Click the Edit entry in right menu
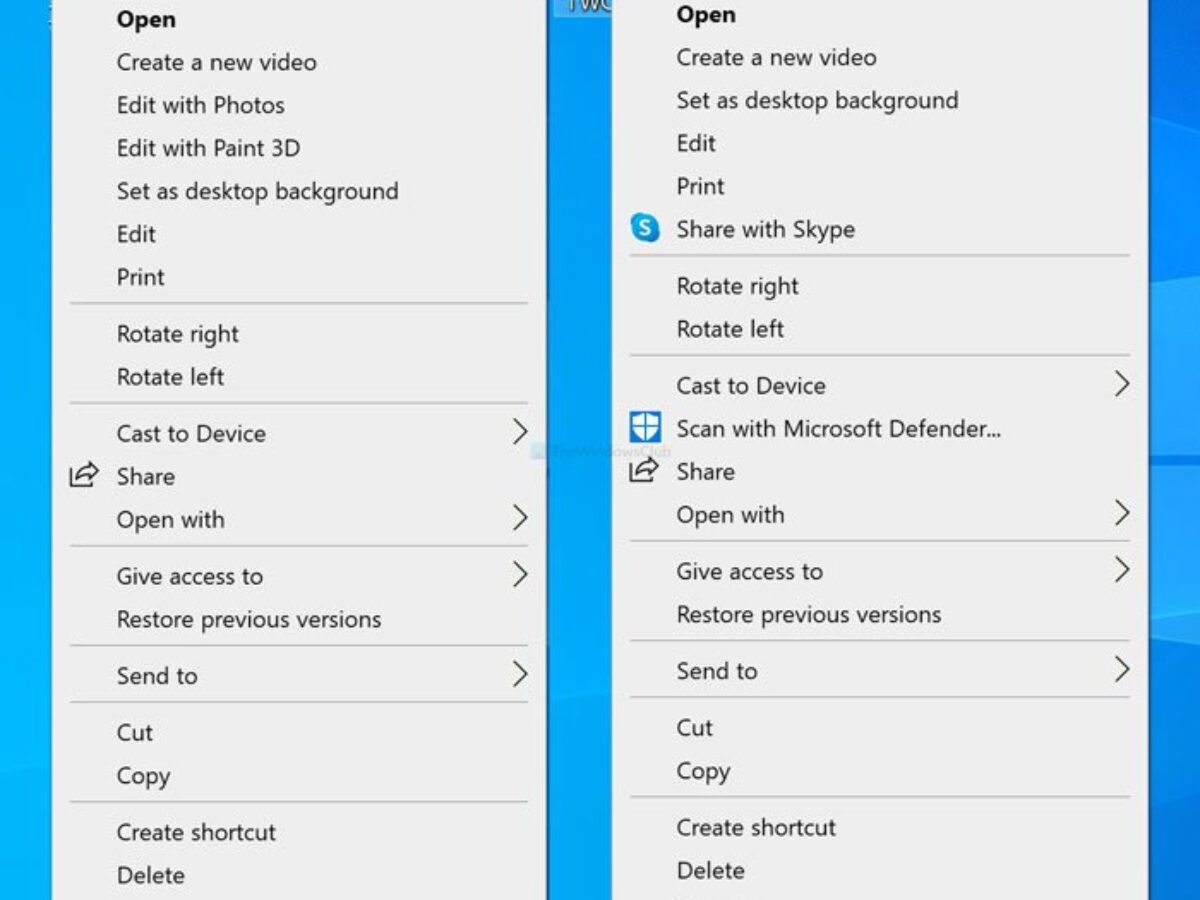This screenshot has width=1200, height=900. click(x=696, y=143)
